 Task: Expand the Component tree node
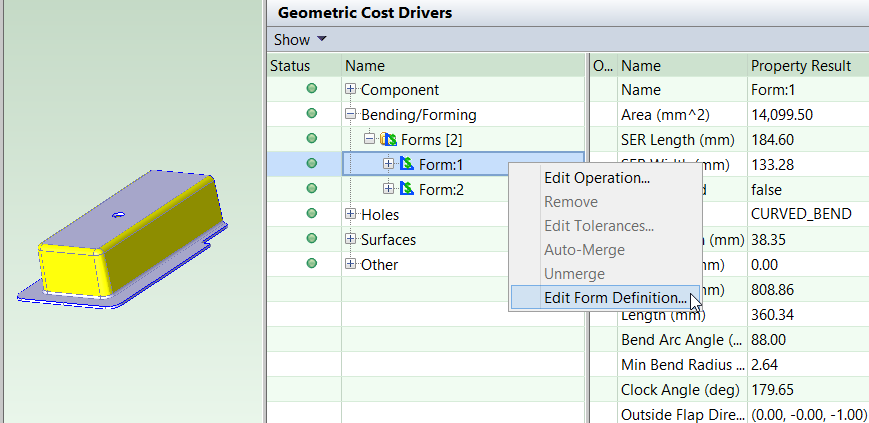tap(351, 90)
